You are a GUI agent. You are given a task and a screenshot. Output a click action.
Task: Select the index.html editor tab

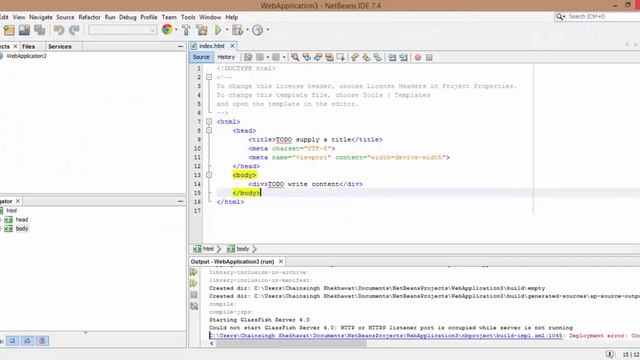211,46
